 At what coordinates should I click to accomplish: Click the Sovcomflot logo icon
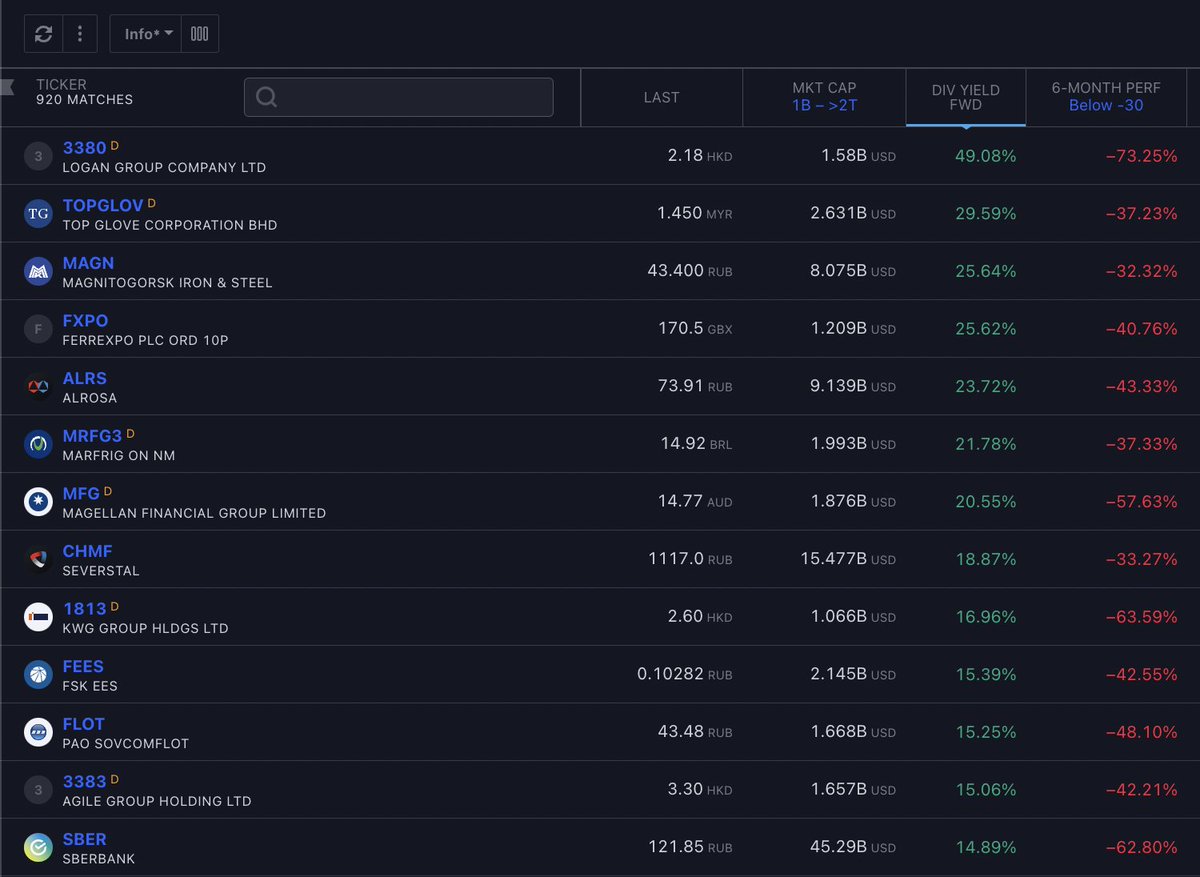coord(38,733)
